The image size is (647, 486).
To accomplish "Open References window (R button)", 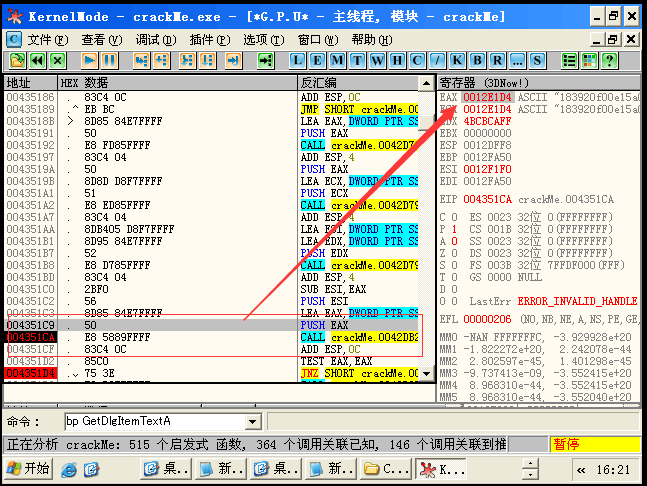I will 497,61.
